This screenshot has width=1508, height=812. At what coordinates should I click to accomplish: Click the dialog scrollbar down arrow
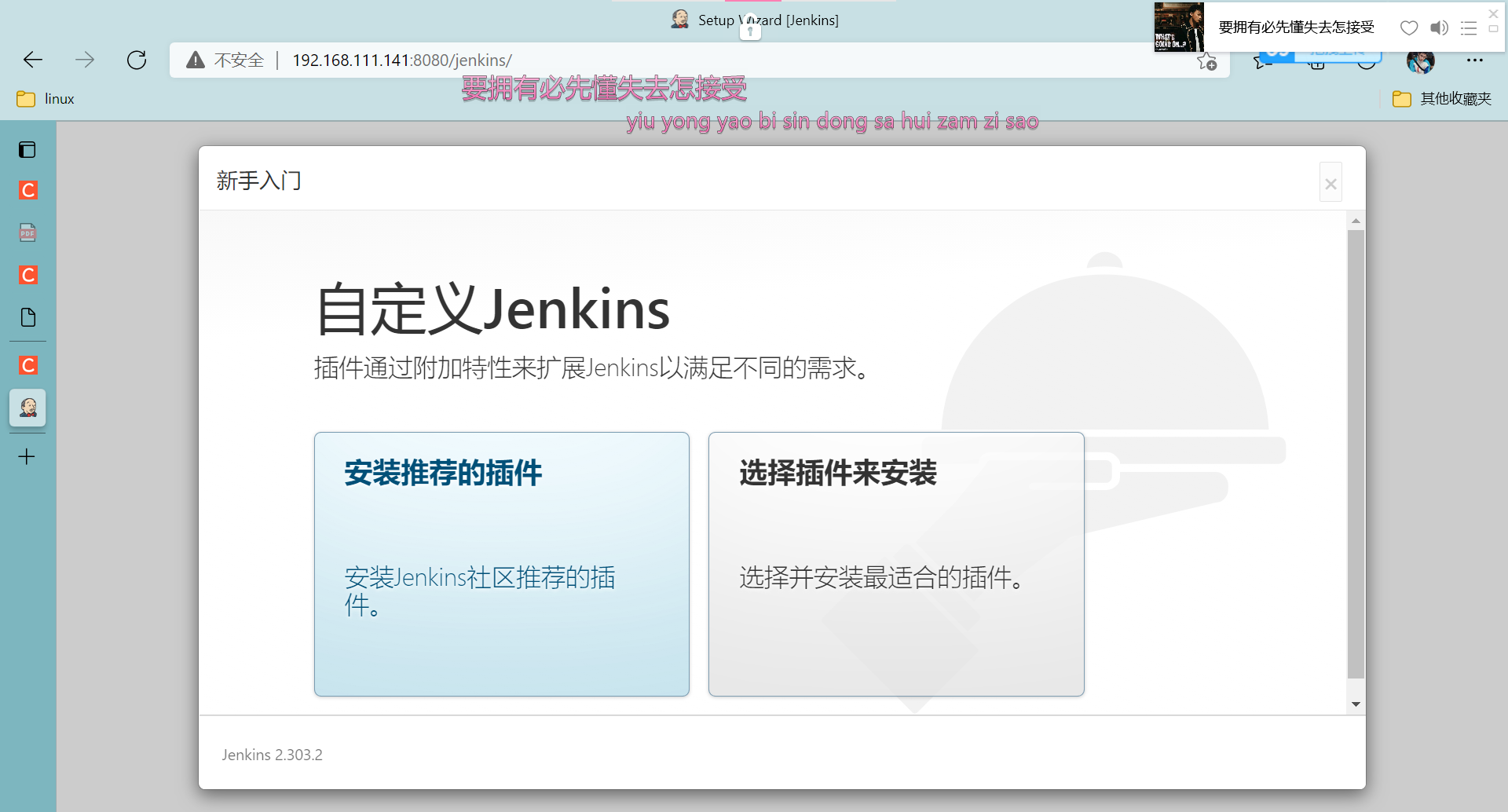click(x=1356, y=704)
